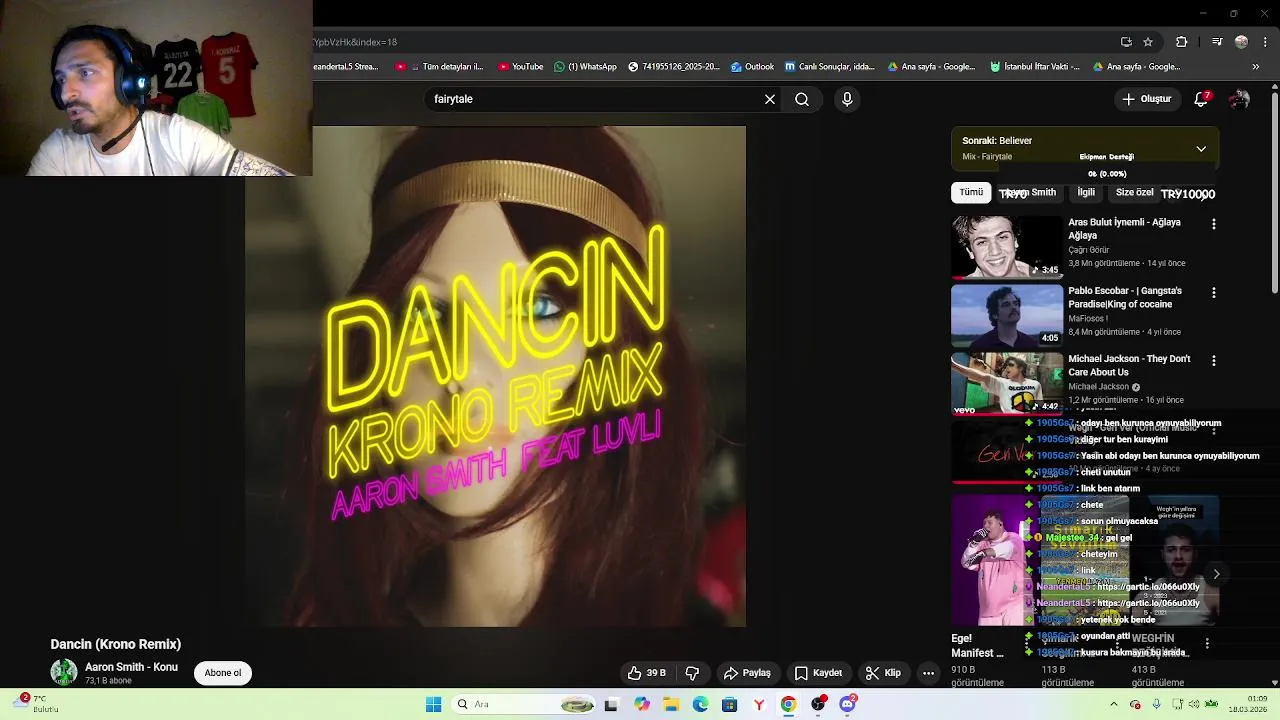
Task: Open the Outlook bookmark
Action: 752,67
